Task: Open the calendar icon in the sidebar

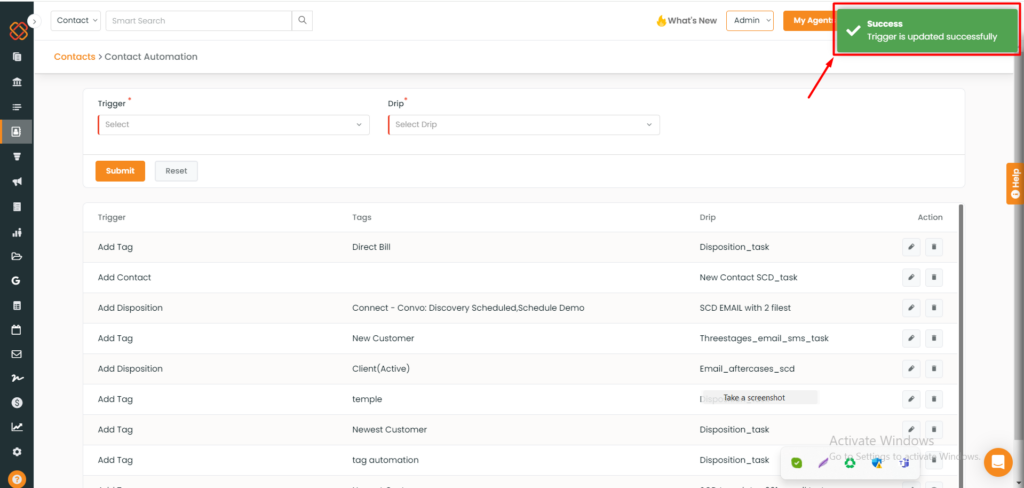Action: (17, 330)
